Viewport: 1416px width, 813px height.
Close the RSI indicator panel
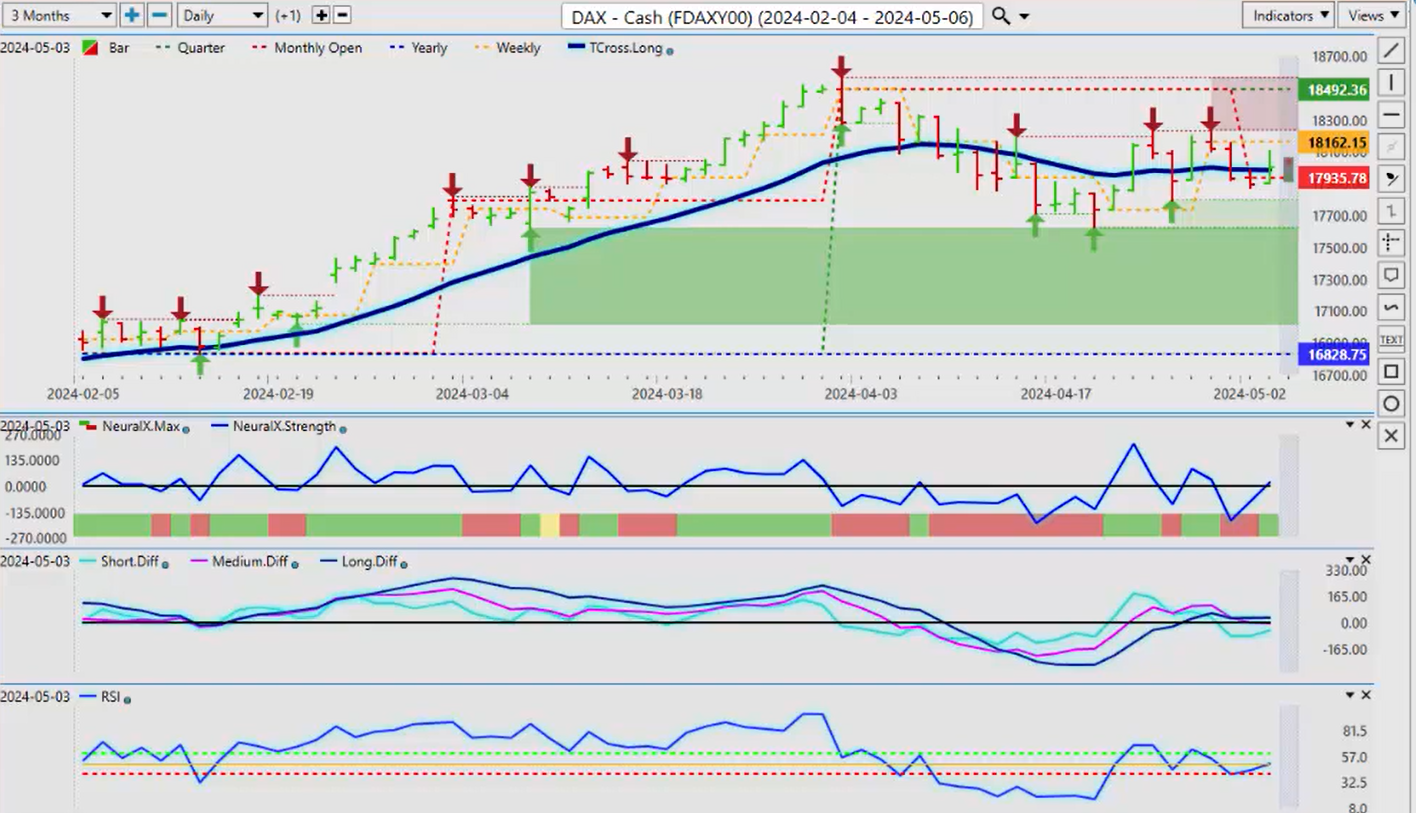click(1366, 695)
